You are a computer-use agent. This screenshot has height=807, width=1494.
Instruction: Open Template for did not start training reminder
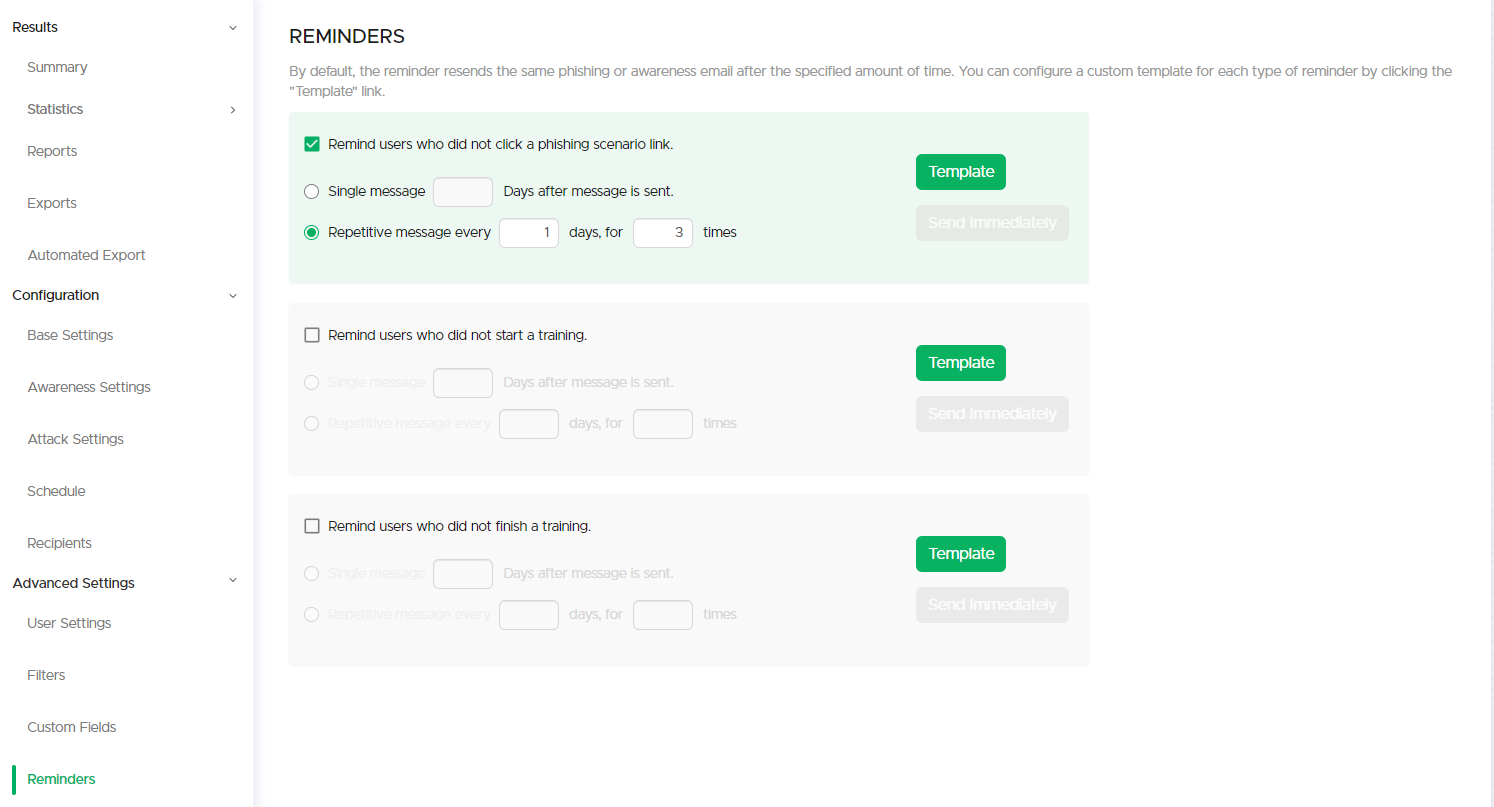[961, 363]
